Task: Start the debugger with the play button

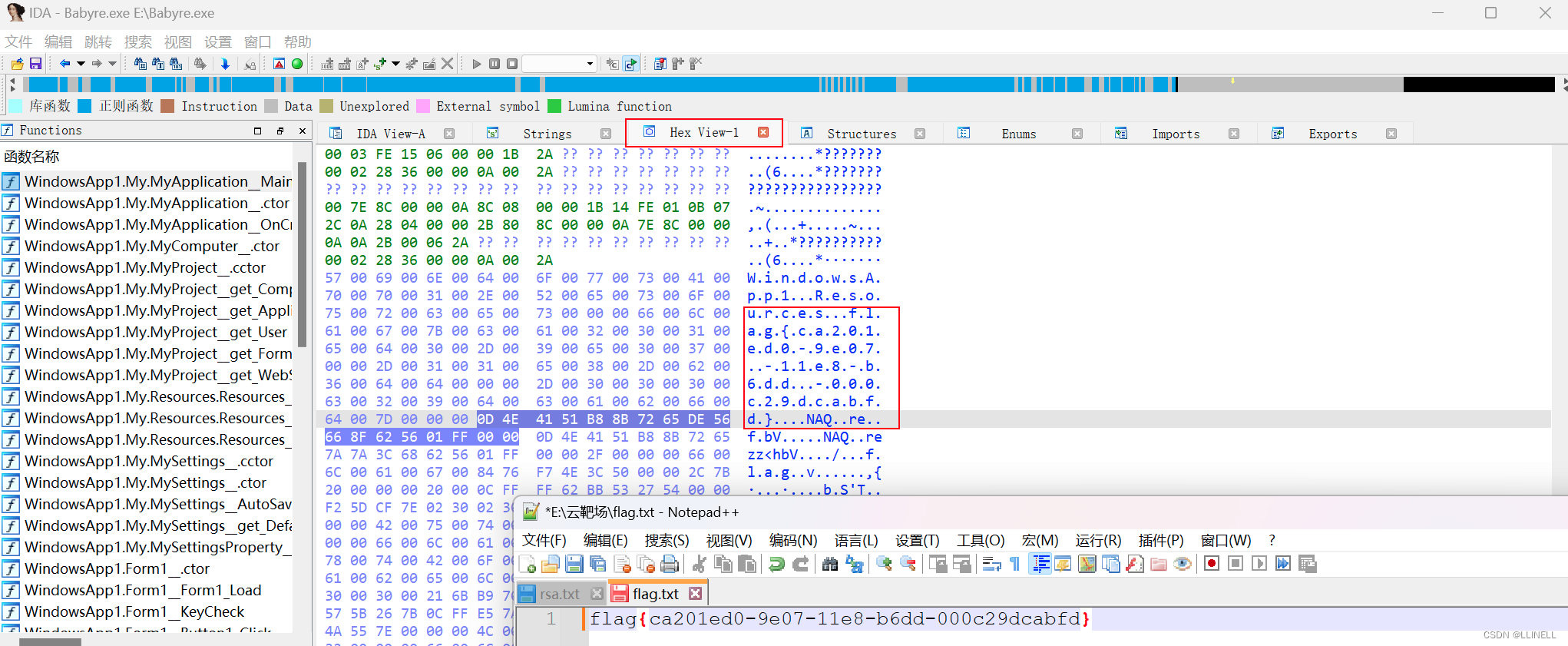Action: click(x=476, y=64)
